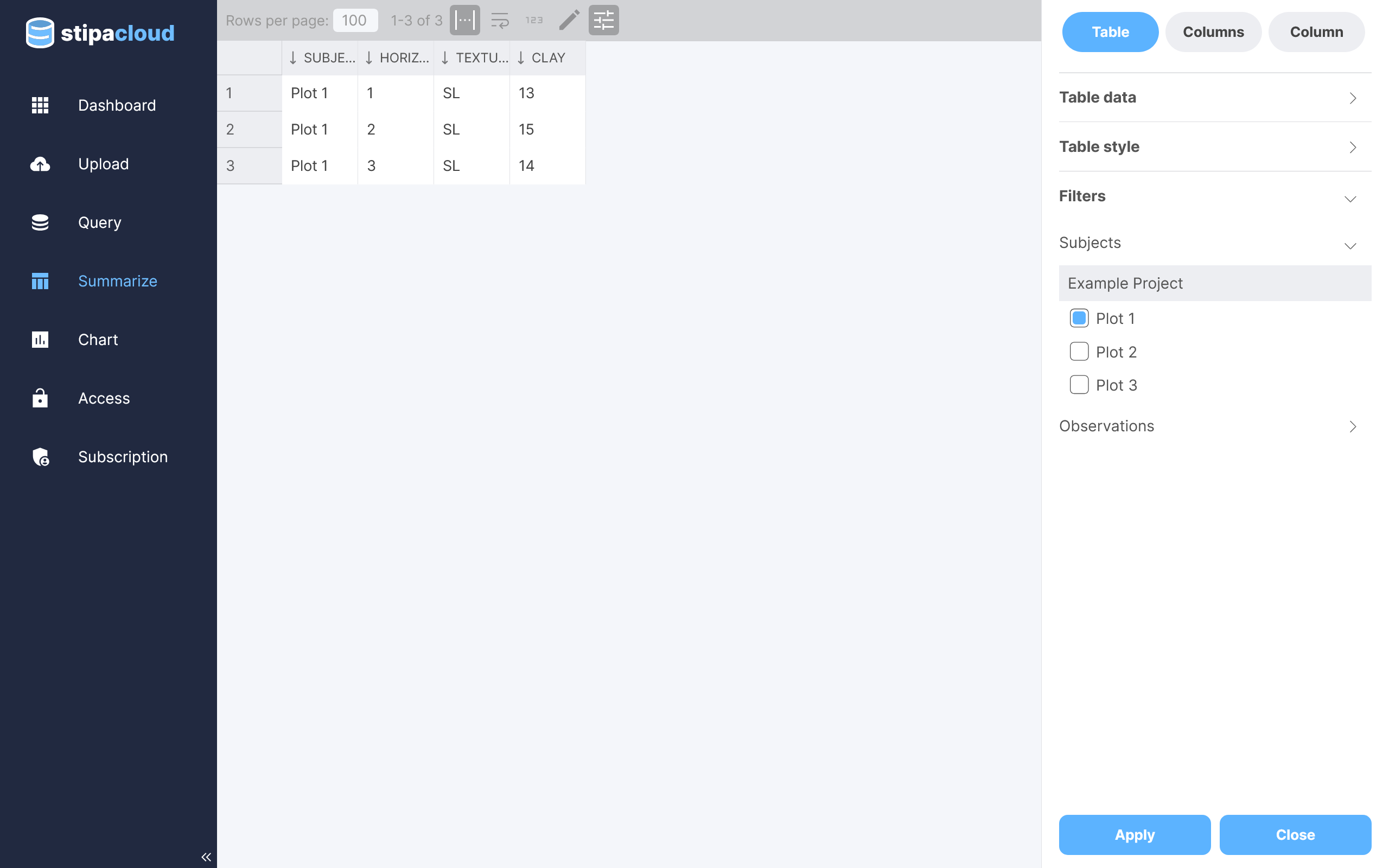Image resolution: width=1389 pixels, height=868 pixels.
Task: Check the Plot 3 subject filter
Action: coord(1079,385)
